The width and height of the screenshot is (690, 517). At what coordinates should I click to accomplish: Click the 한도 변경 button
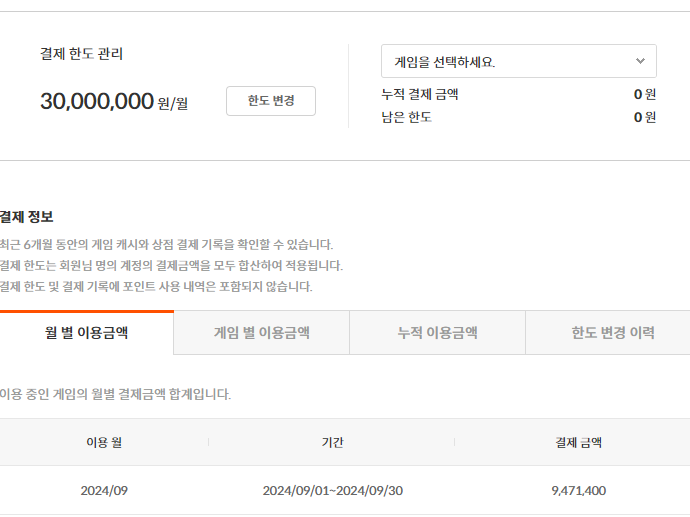point(271,101)
